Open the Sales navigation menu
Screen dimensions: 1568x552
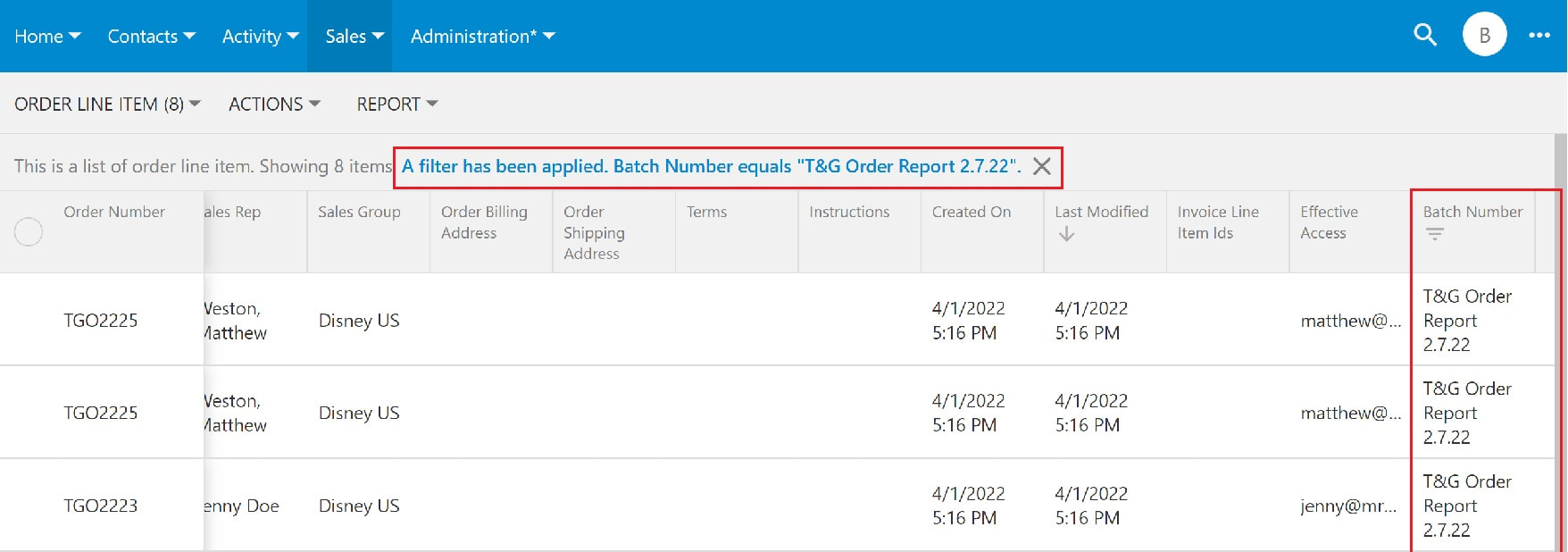pos(354,36)
